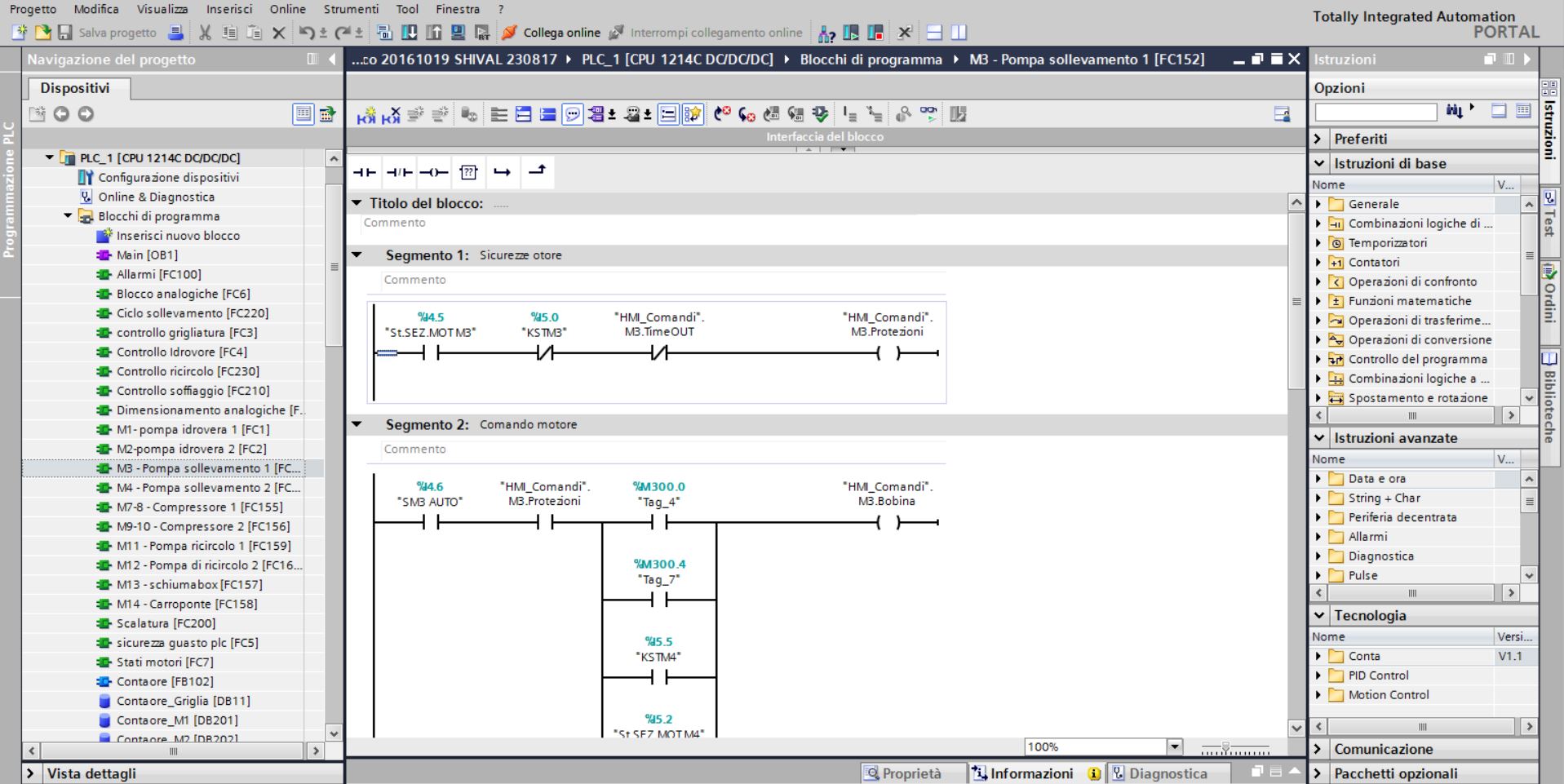
Task: Click the instruction search input field
Action: click(1375, 112)
